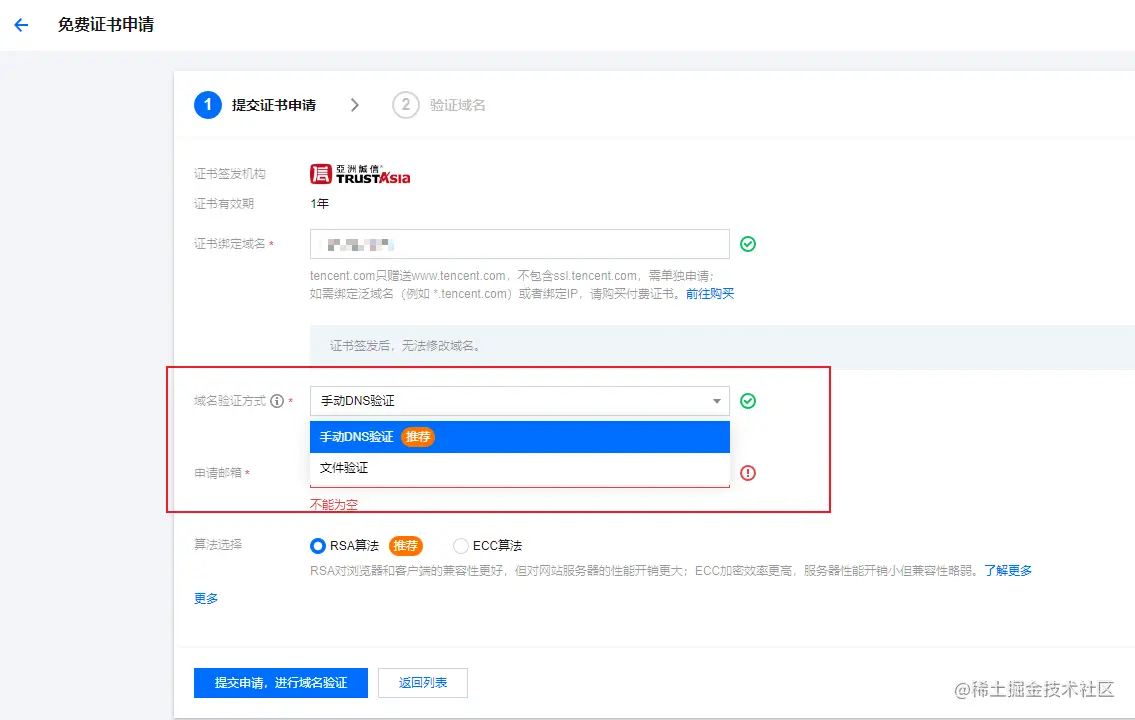The image size is (1135, 720).
Task: Click the 验证域名 step label
Action: 457,105
